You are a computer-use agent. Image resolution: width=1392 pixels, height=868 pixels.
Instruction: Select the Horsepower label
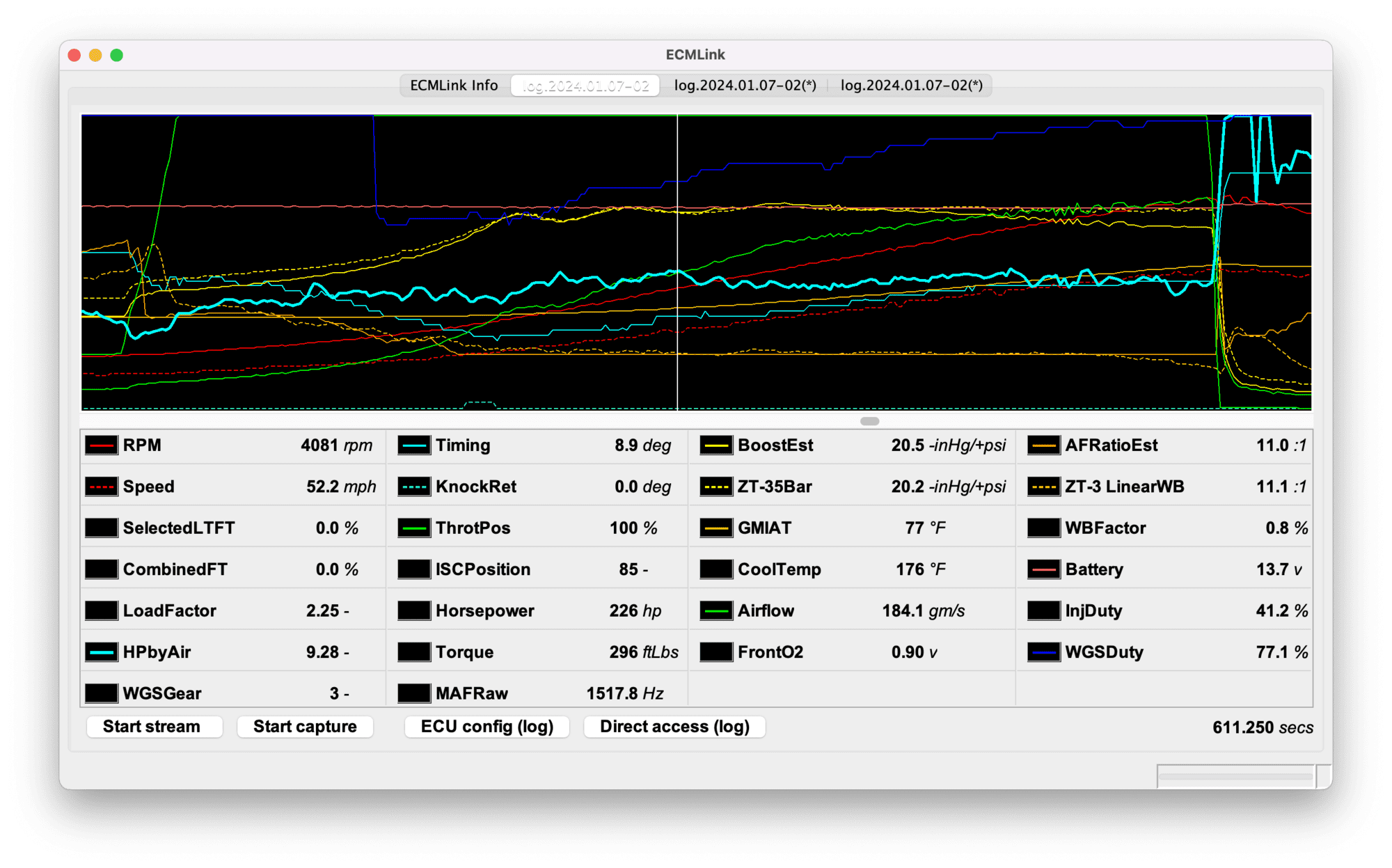pos(484,610)
